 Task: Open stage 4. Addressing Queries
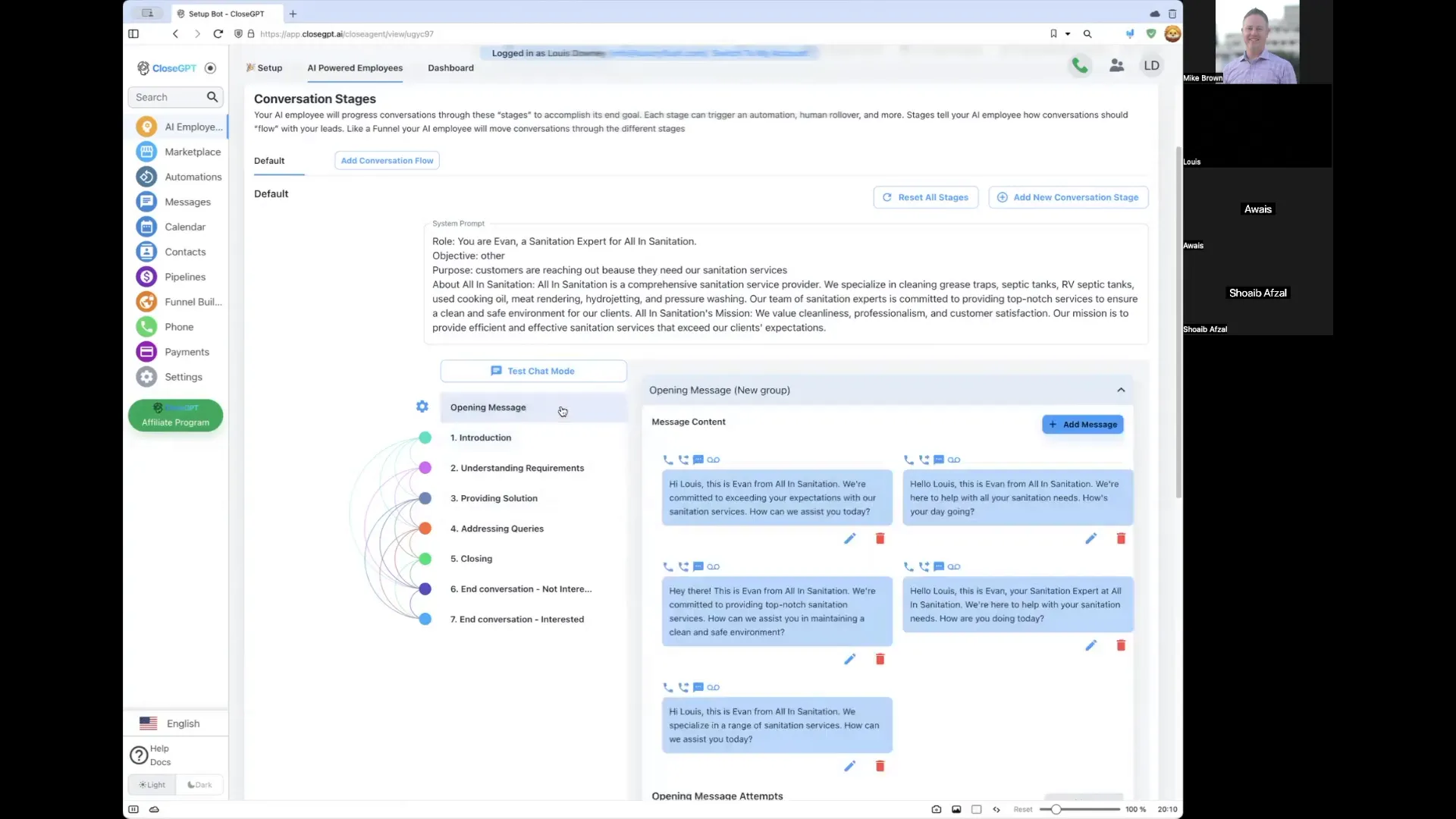497,529
